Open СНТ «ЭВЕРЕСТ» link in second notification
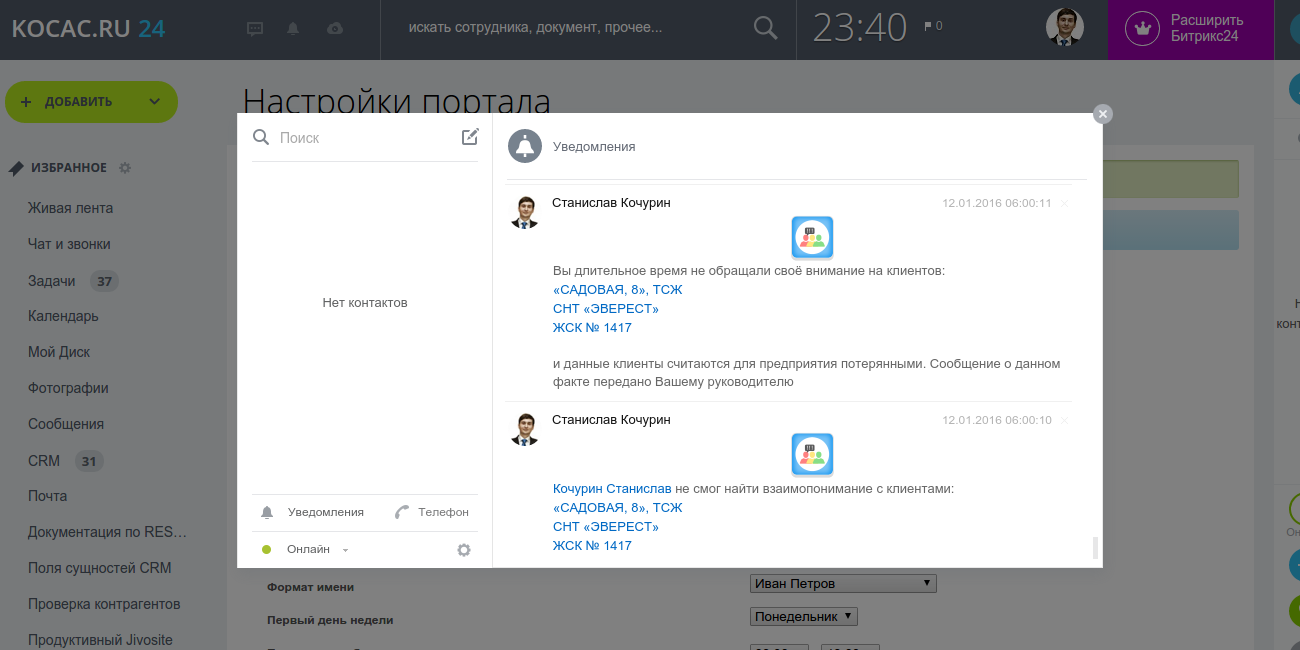 606,526
